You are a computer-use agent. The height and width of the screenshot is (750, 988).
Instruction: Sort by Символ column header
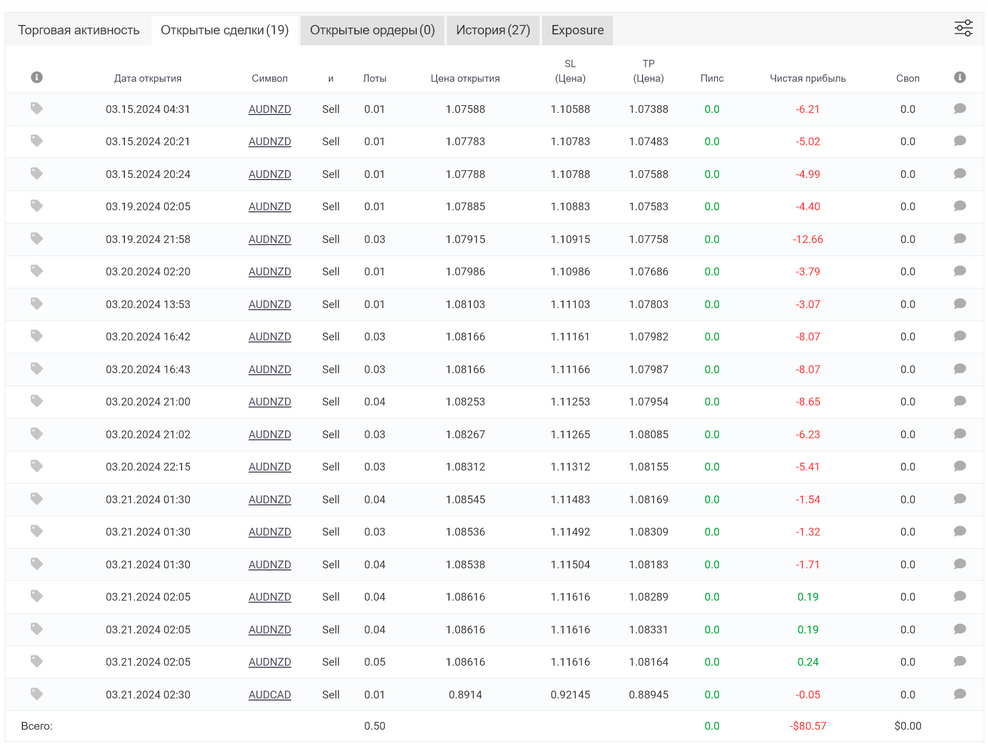tap(270, 78)
